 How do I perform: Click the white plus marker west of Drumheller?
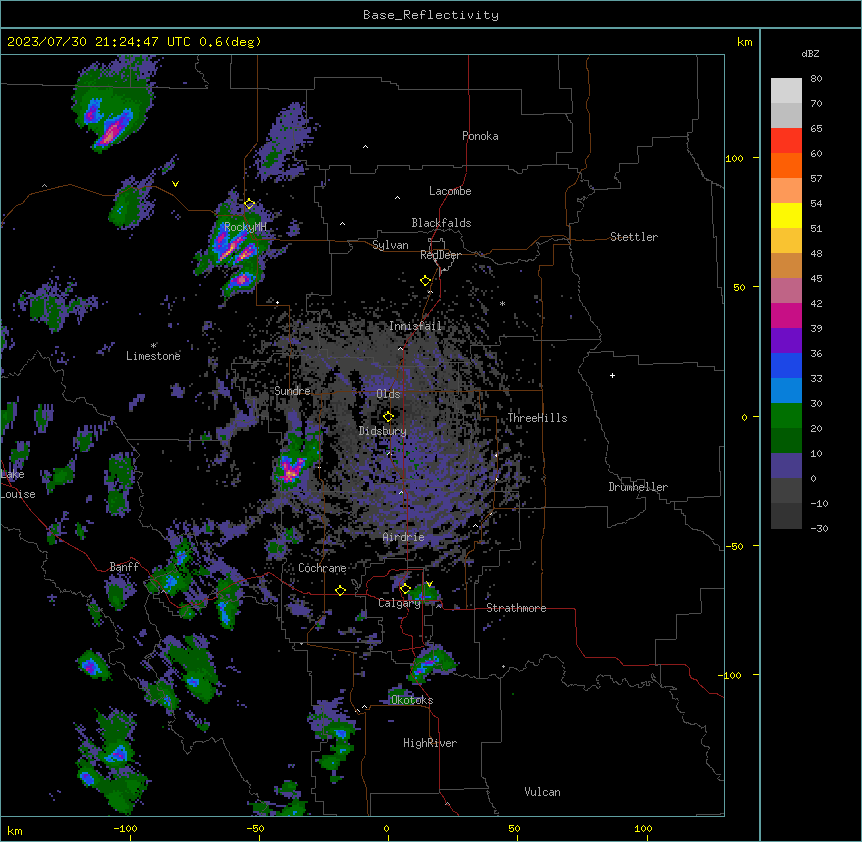pyautogui.click(x=612, y=375)
